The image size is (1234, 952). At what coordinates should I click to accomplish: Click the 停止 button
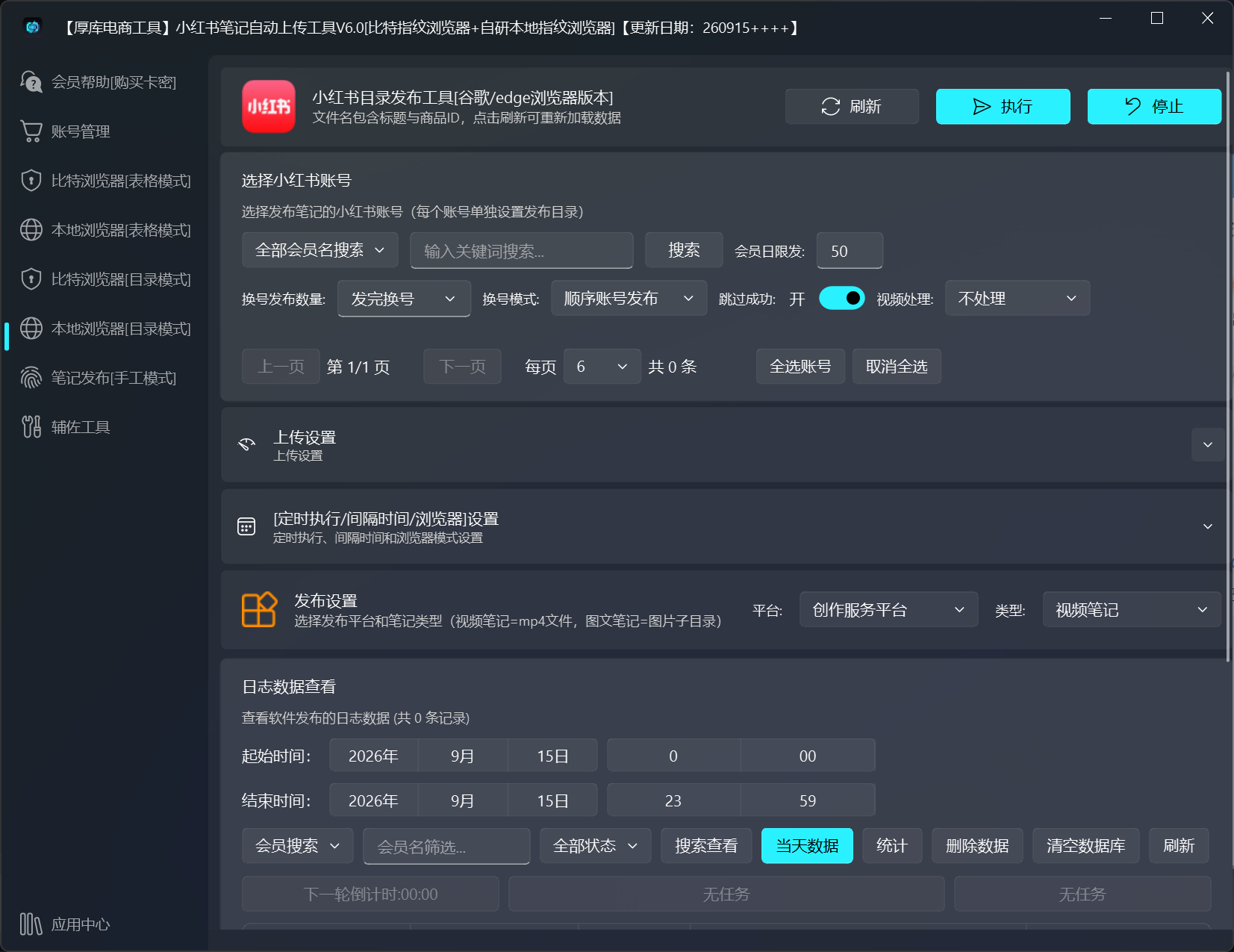(1154, 107)
